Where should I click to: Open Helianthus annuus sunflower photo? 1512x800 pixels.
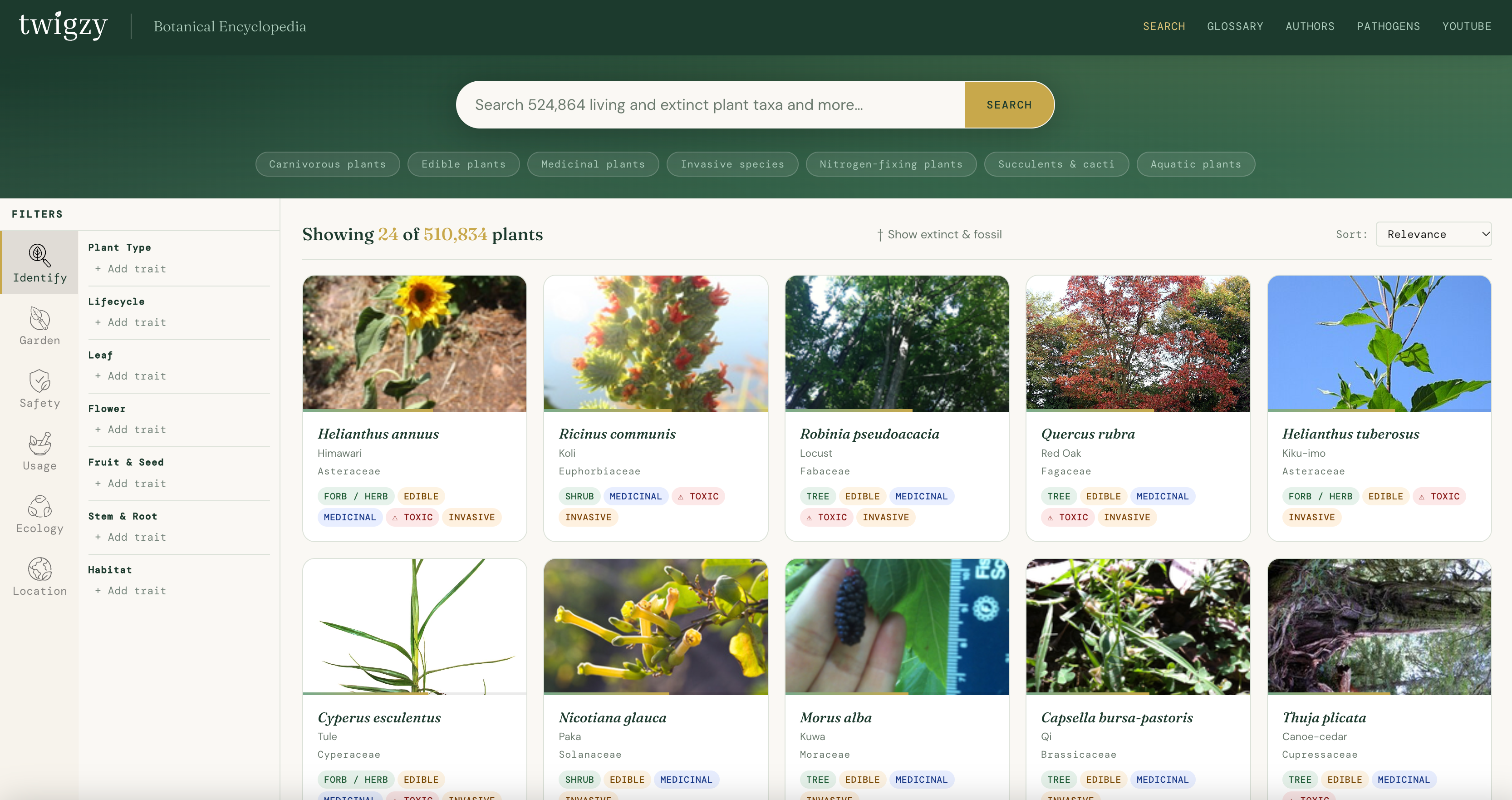414,344
